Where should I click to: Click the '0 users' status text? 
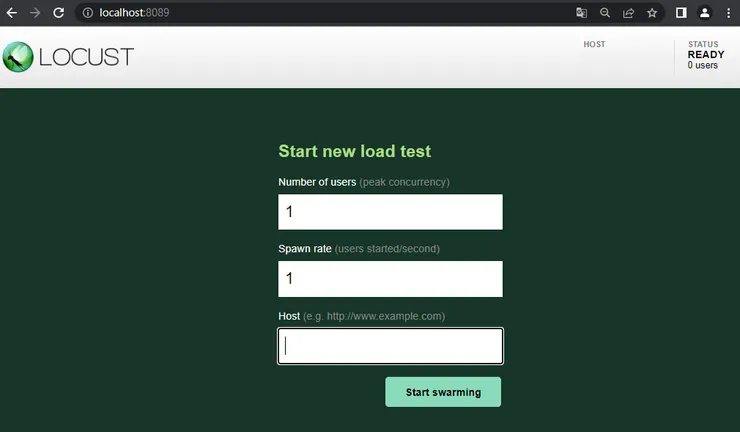click(x=703, y=66)
